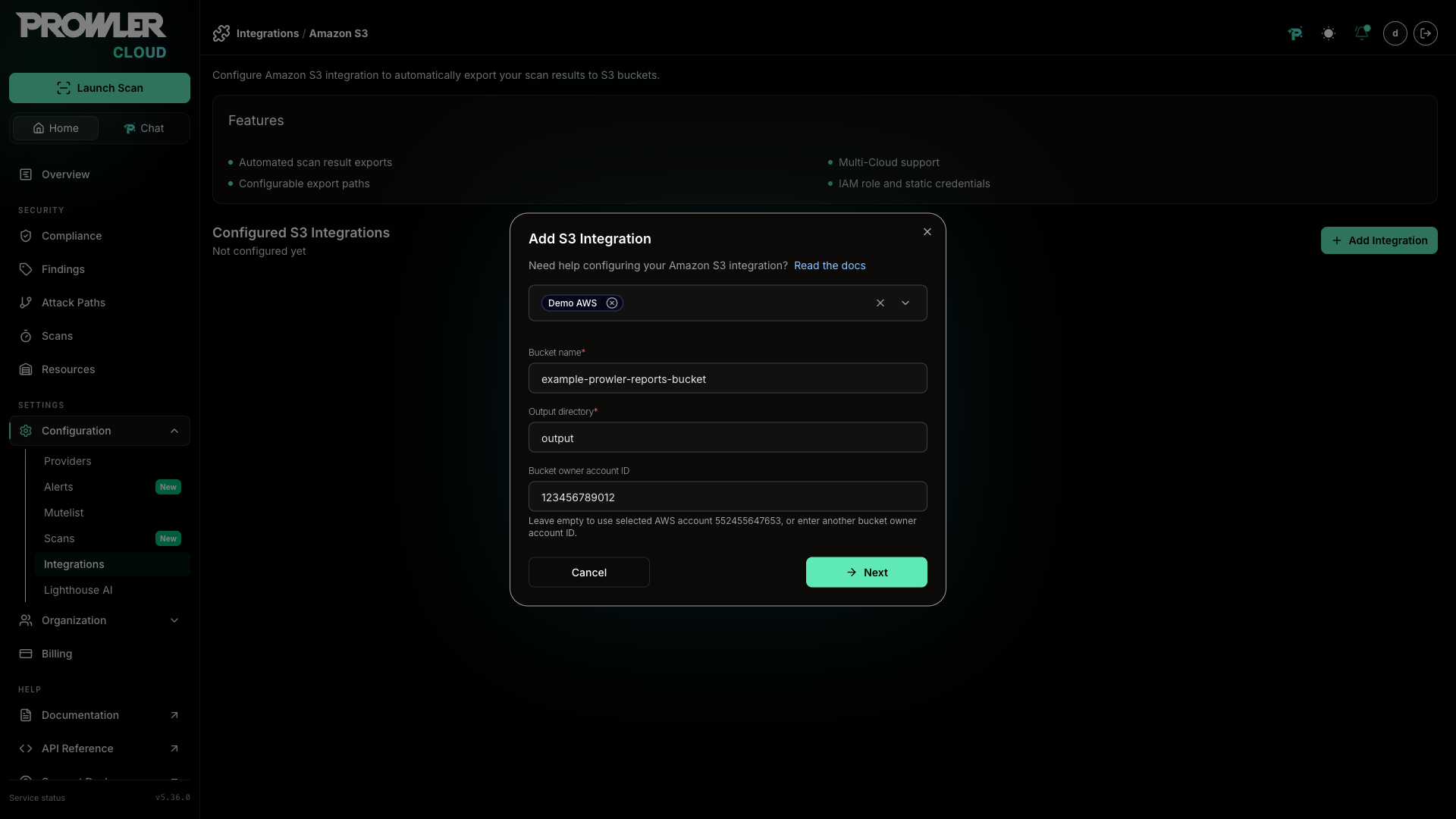Expand the provider selection dropdown arrow
Image resolution: width=1456 pixels, height=819 pixels.
905,303
